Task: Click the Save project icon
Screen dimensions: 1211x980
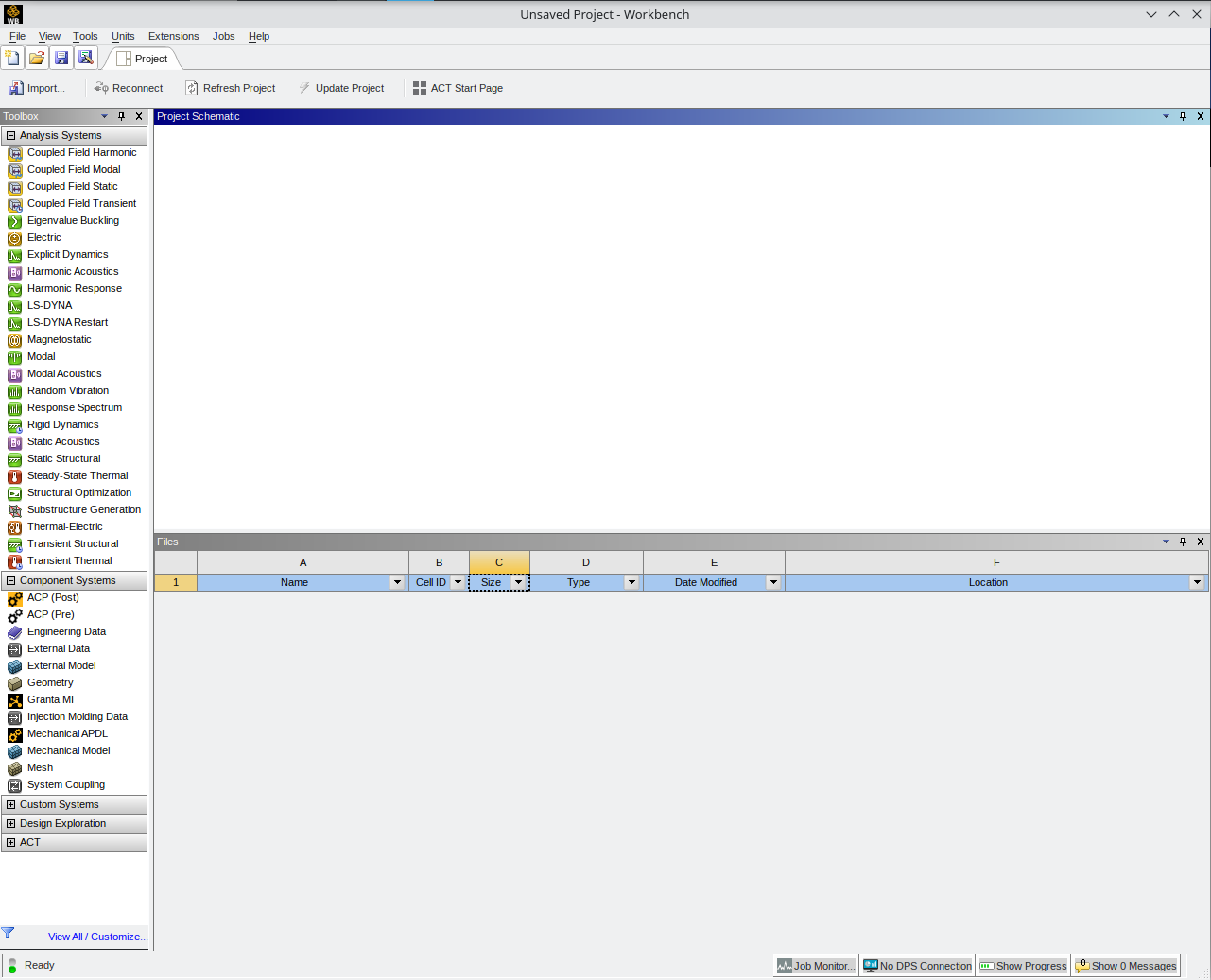Action: coord(61,58)
